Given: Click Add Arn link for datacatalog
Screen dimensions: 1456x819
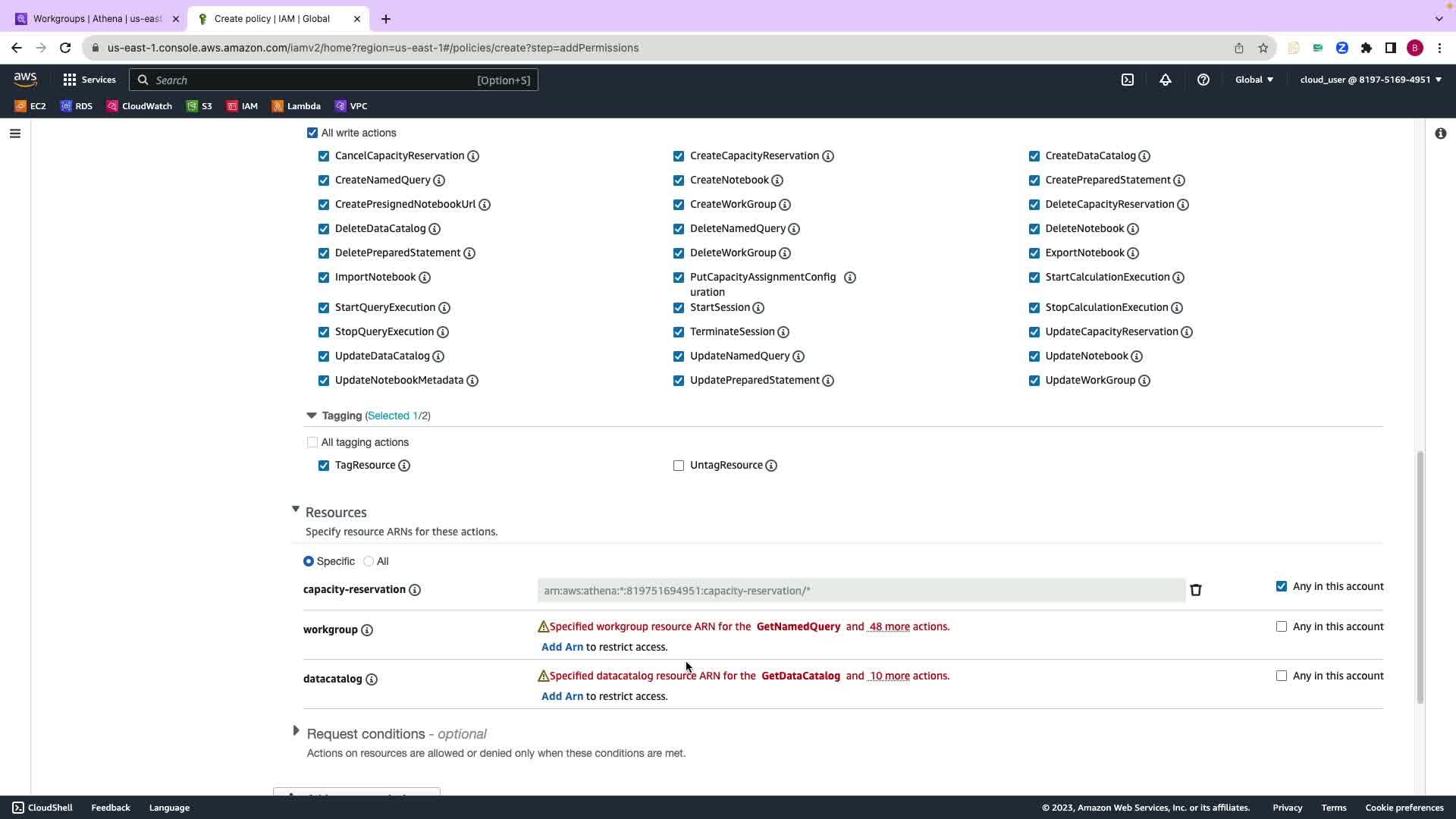Looking at the screenshot, I should coord(562,696).
